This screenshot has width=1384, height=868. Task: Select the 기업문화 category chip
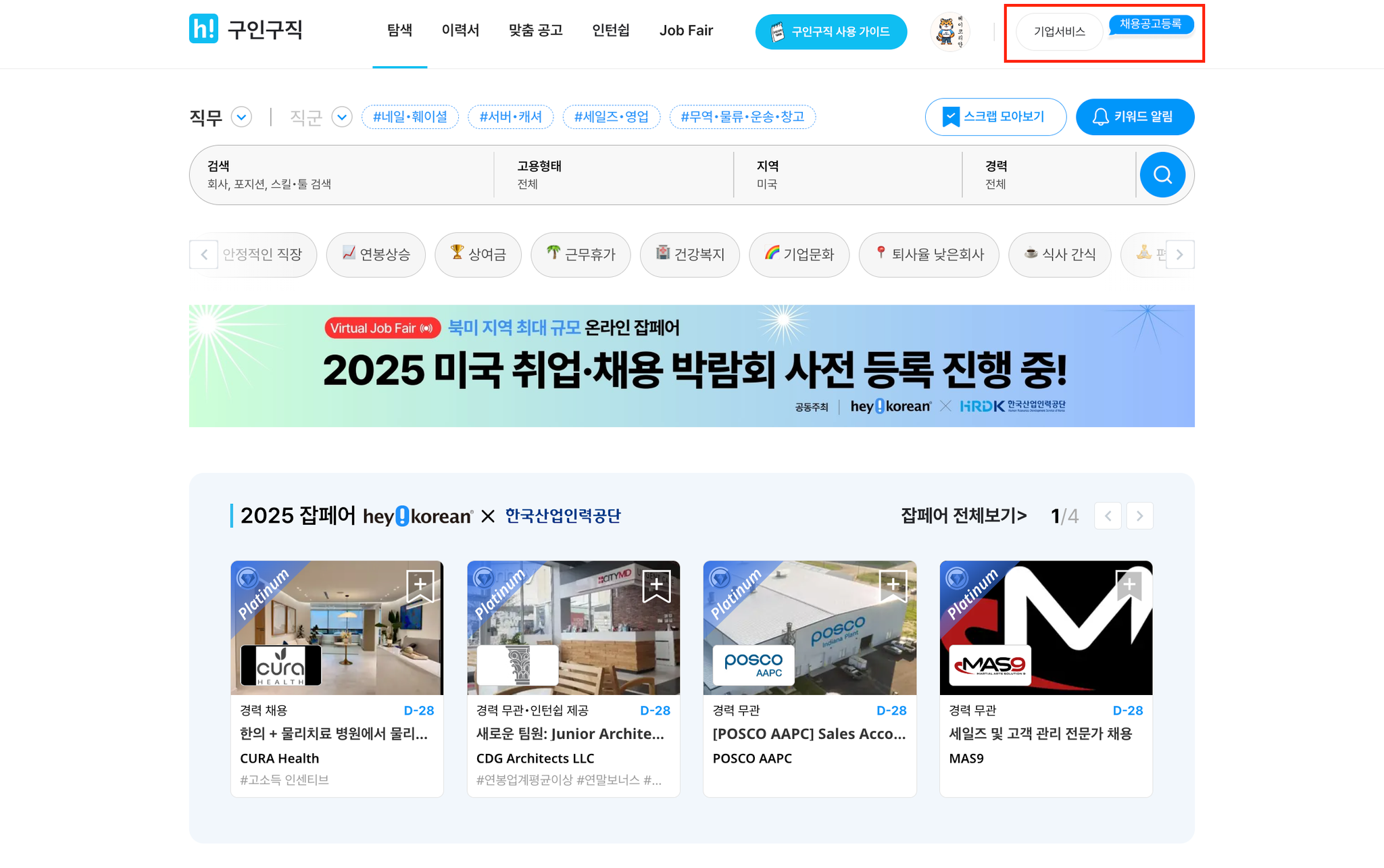pyautogui.click(x=799, y=255)
